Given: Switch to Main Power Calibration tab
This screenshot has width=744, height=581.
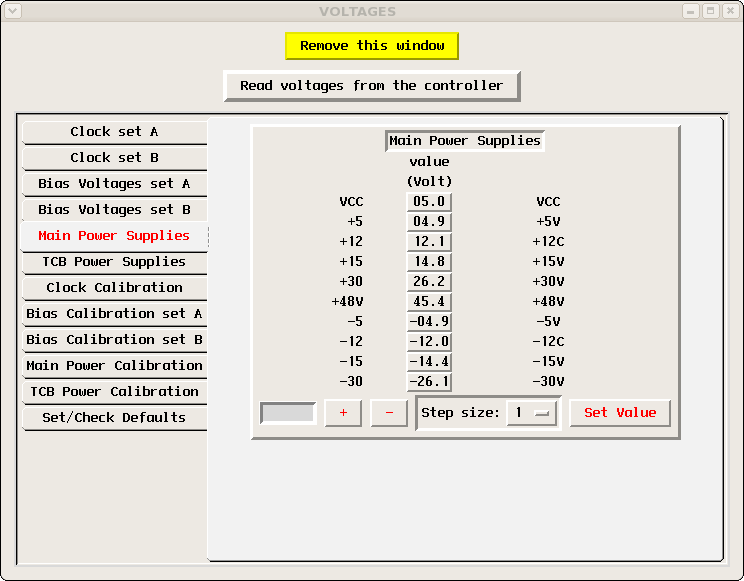Looking at the screenshot, I should pos(114,366).
